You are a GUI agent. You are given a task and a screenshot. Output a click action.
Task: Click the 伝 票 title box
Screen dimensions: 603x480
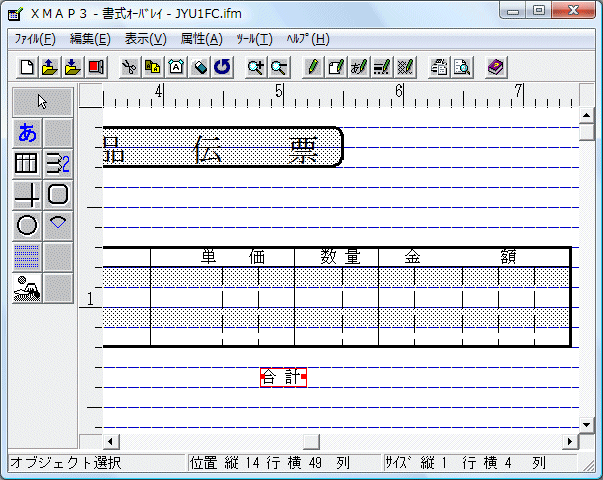[223, 147]
